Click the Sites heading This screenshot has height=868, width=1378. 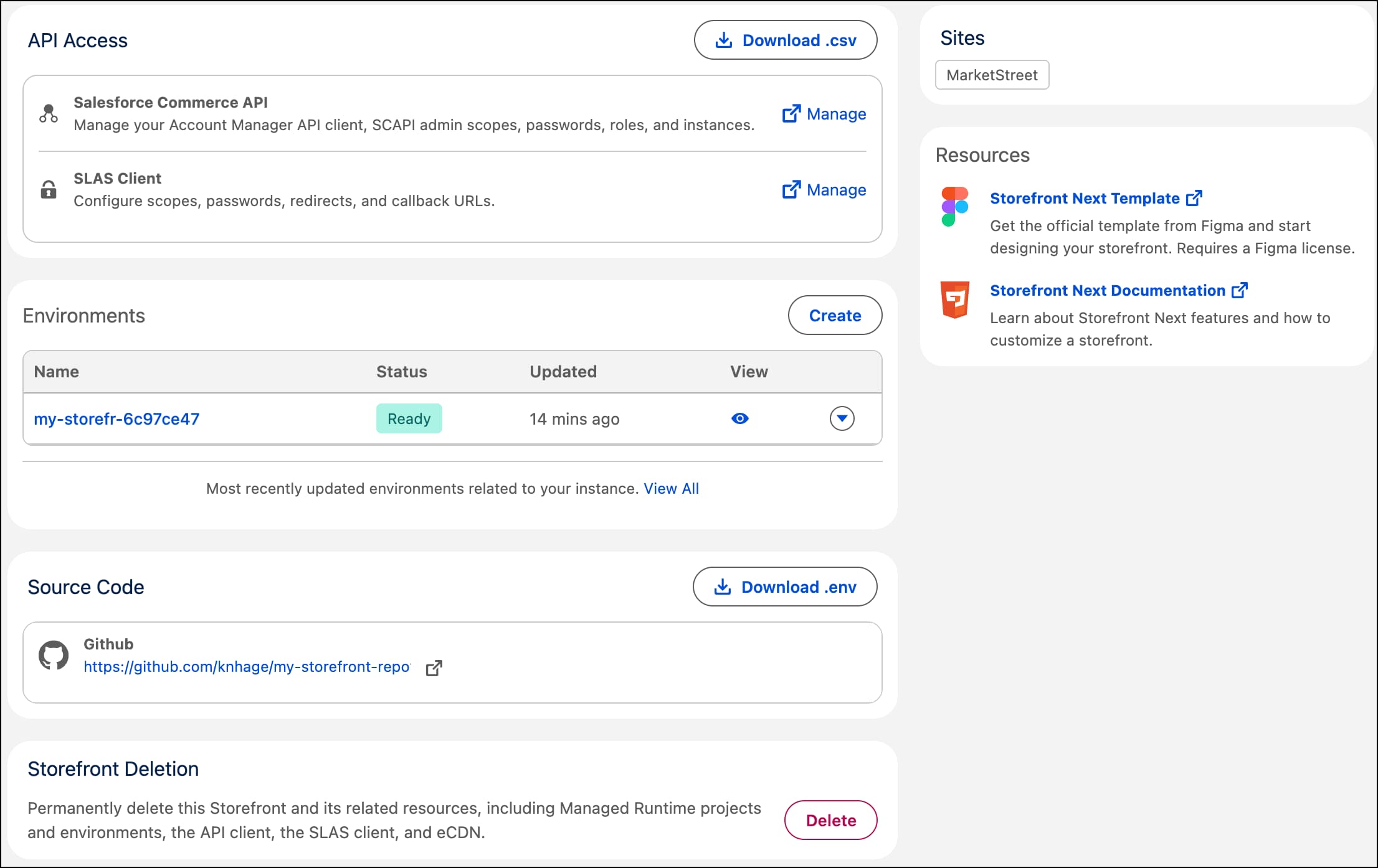(x=962, y=38)
